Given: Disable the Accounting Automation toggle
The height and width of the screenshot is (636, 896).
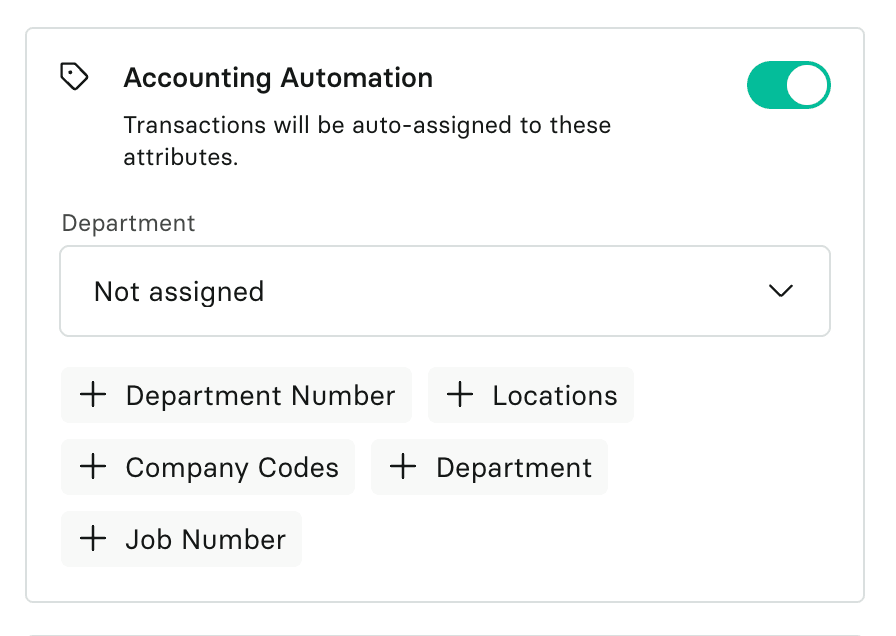Looking at the screenshot, I should coord(788,86).
